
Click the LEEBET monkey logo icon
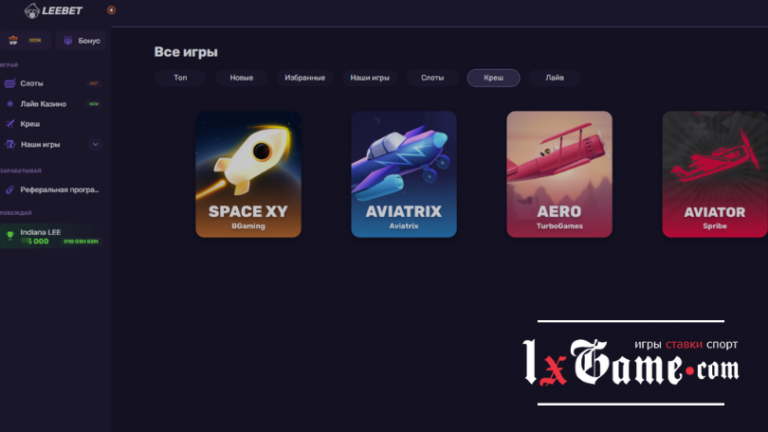click(x=32, y=10)
